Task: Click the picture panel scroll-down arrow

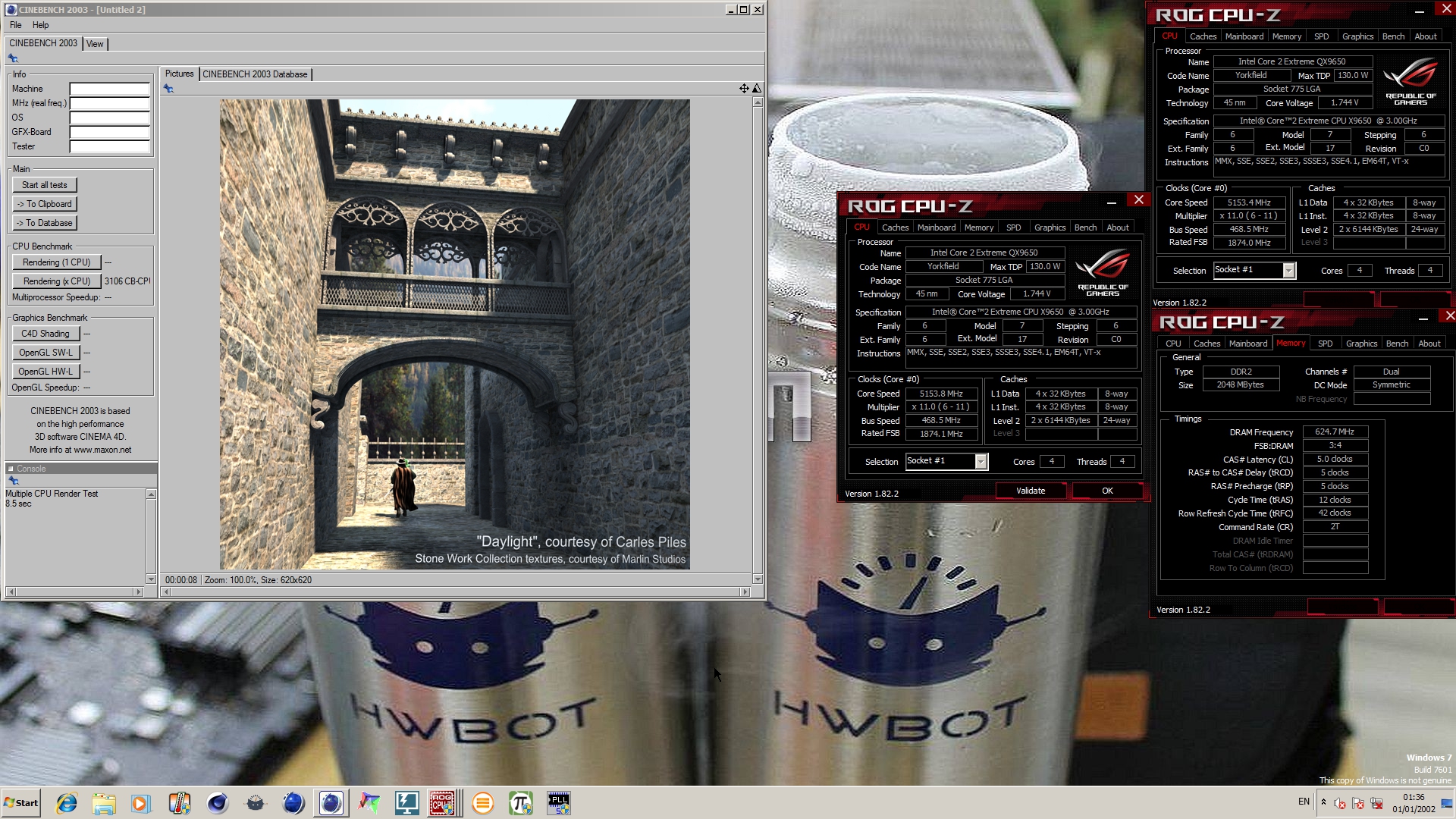Action: point(757,579)
